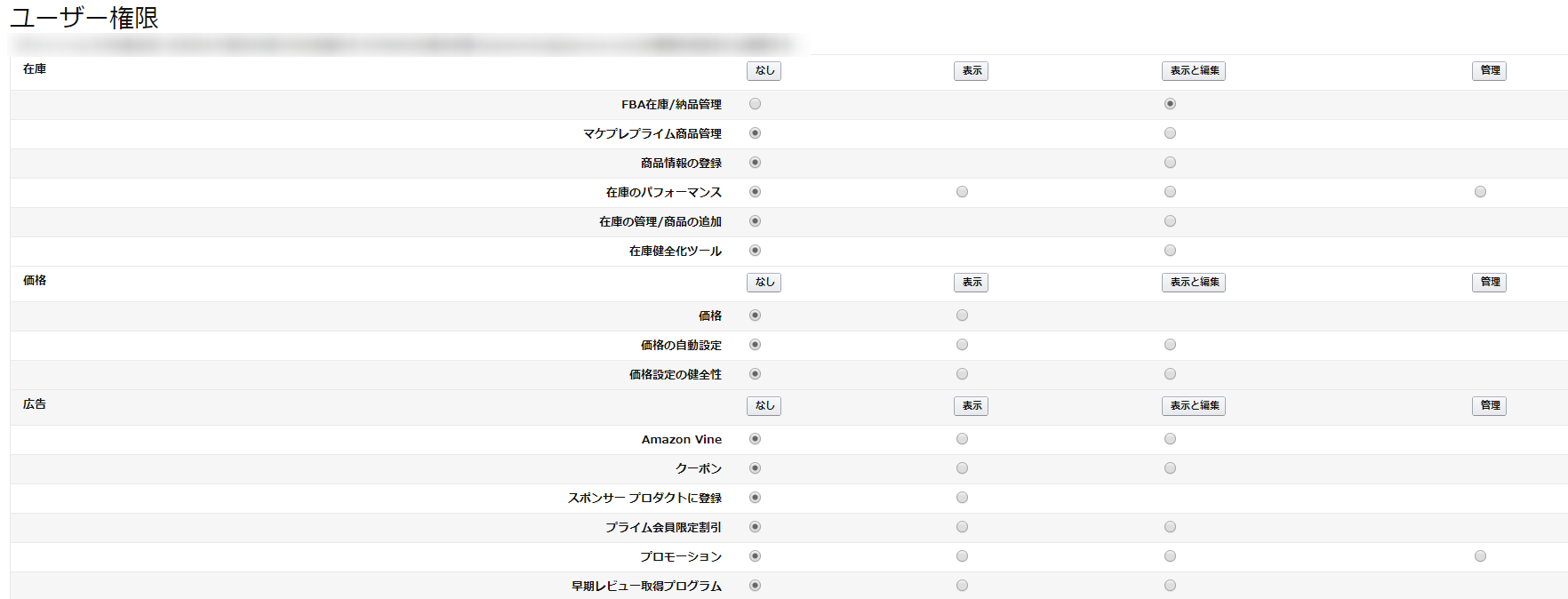Set Amazon Vine permission to 表示と編集
This screenshot has height=599, width=1568.
click(1170, 439)
